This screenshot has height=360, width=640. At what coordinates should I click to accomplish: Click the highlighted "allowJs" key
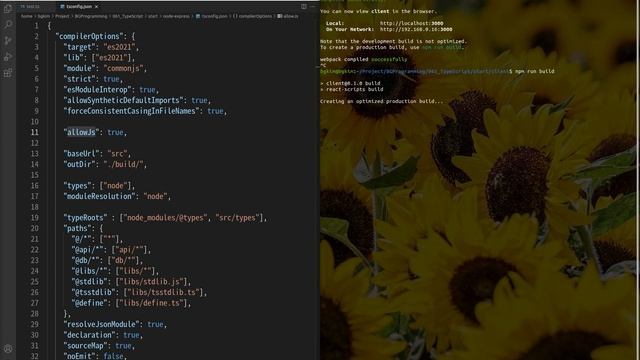coord(81,132)
